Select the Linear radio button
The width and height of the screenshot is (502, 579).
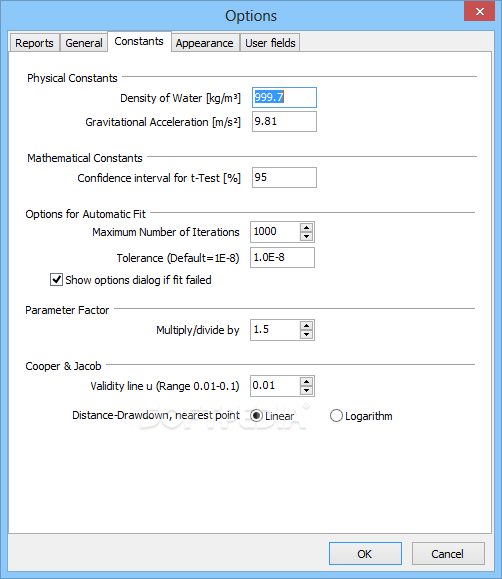256,416
